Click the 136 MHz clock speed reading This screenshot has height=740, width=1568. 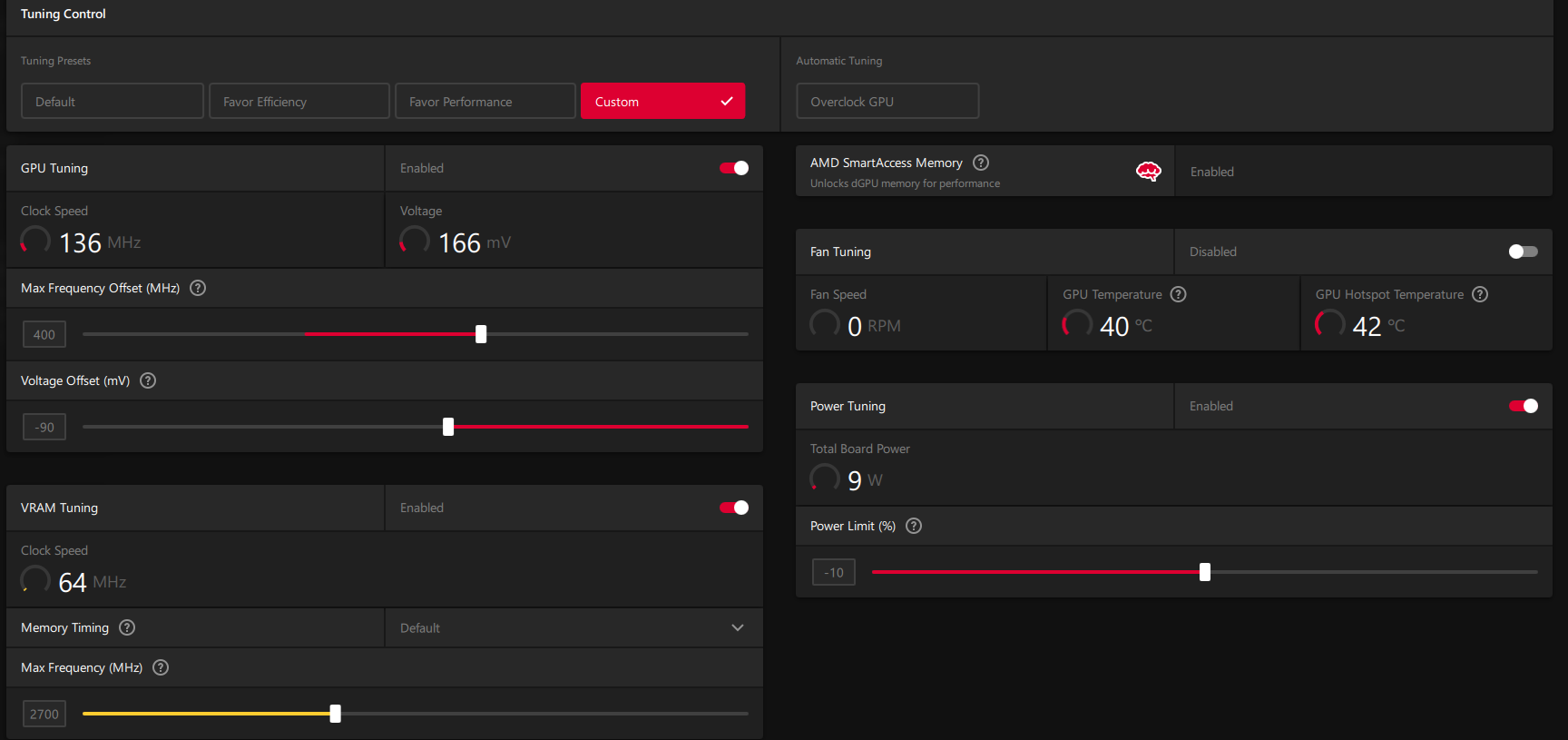click(100, 242)
